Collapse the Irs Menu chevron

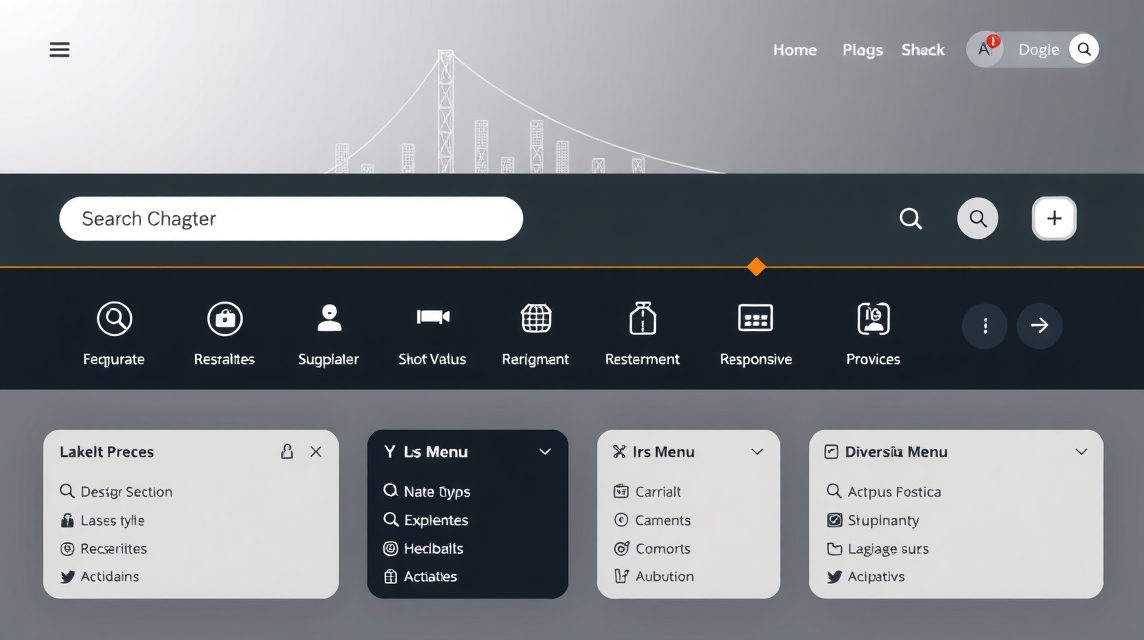(757, 452)
